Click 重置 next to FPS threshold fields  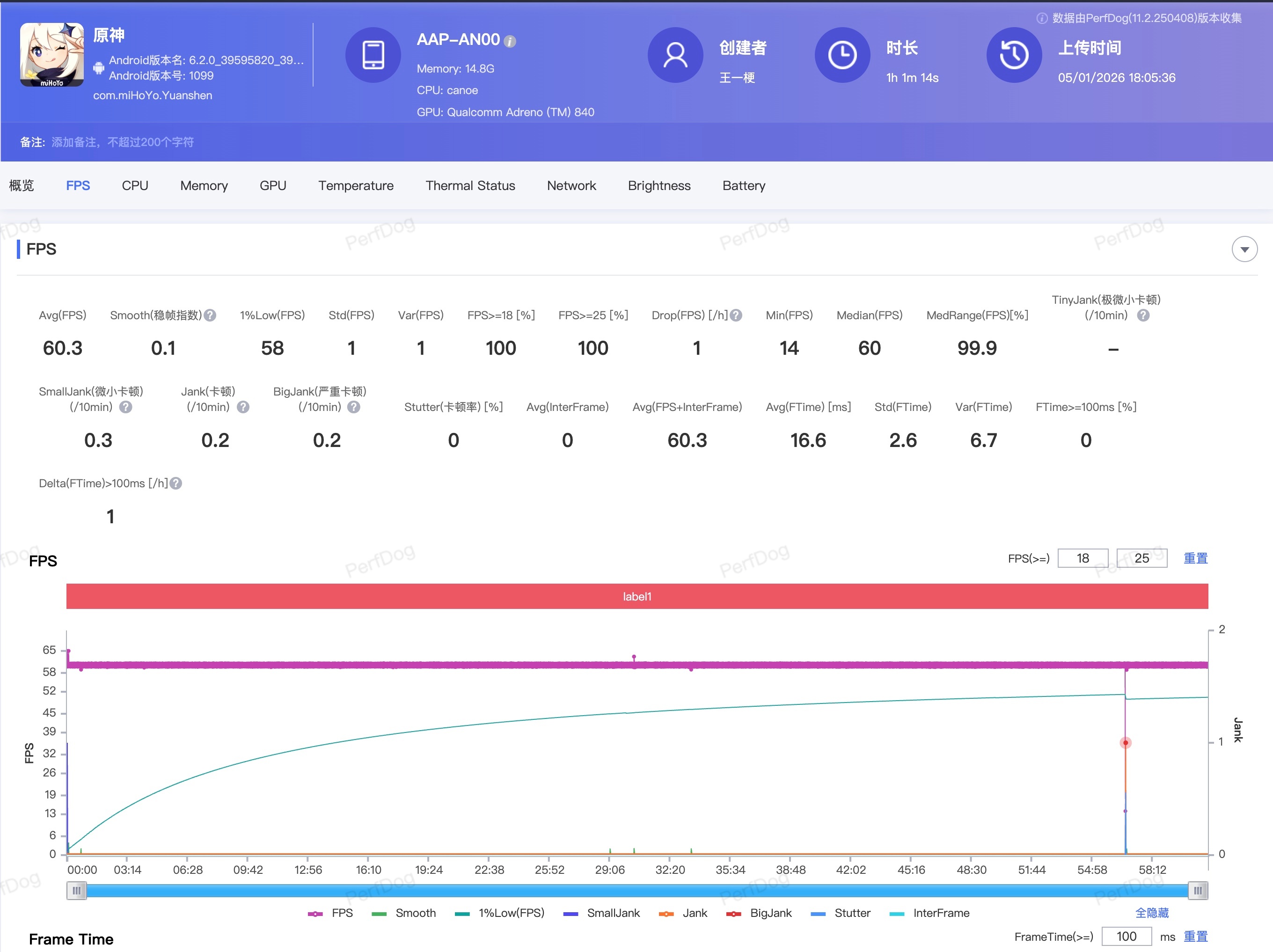pyautogui.click(x=1195, y=558)
